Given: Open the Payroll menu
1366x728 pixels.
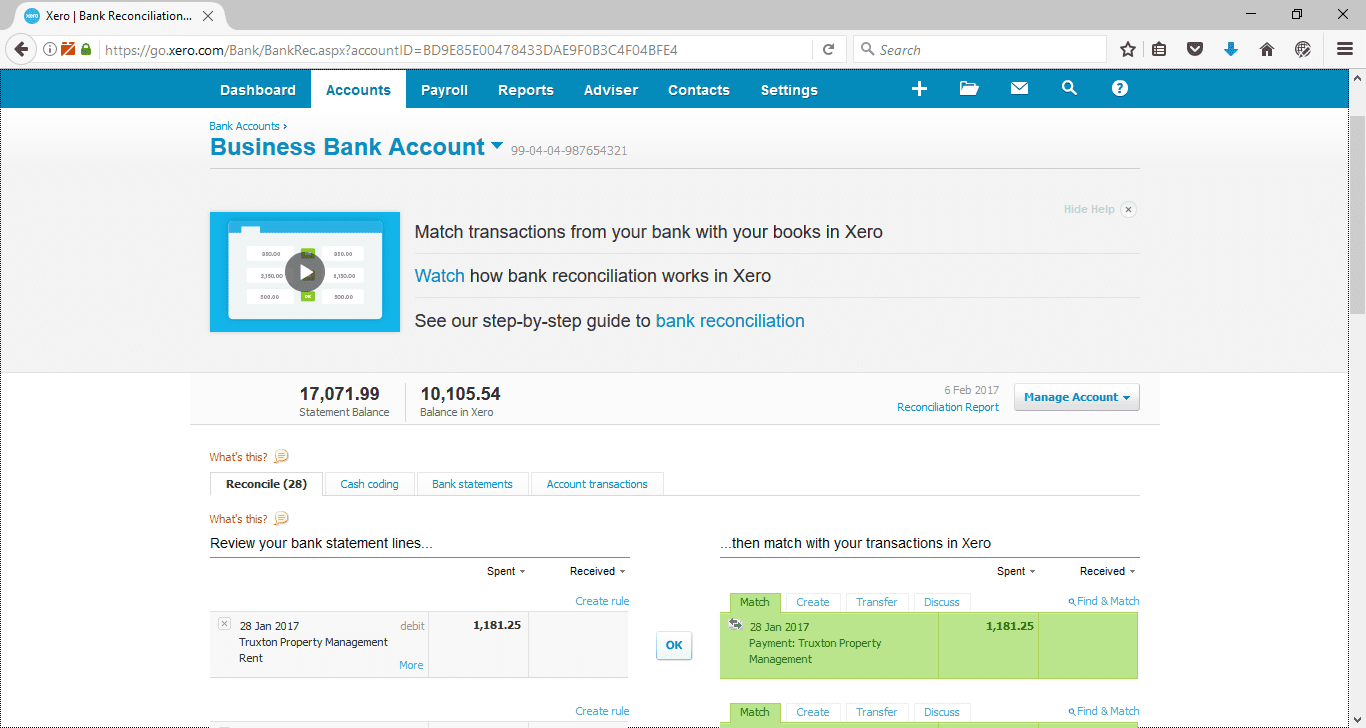Looking at the screenshot, I should 444,89.
